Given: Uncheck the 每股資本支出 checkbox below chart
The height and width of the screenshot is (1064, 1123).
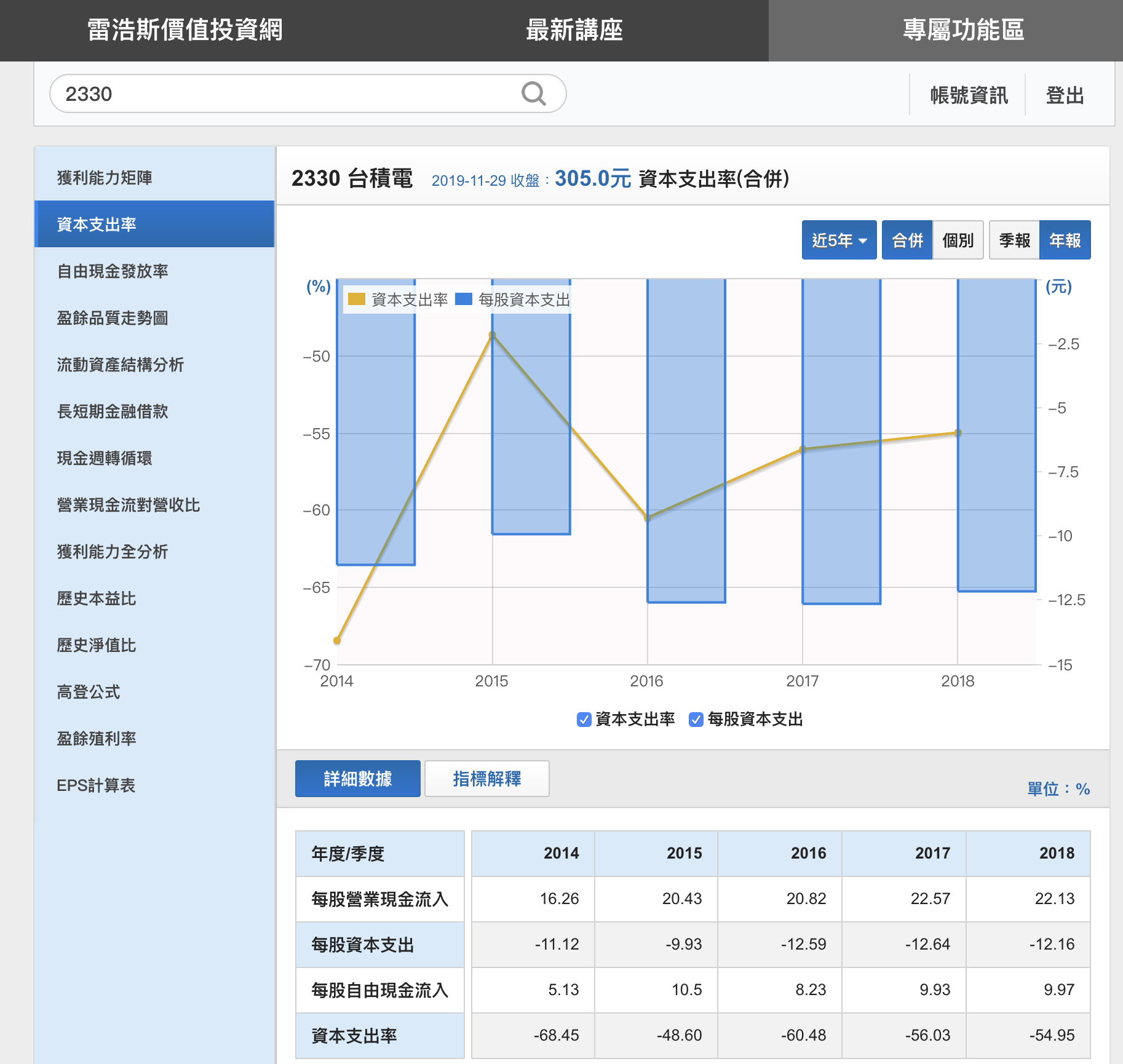Looking at the screenshot, I should pyautogui.click(x=696, y=720).
